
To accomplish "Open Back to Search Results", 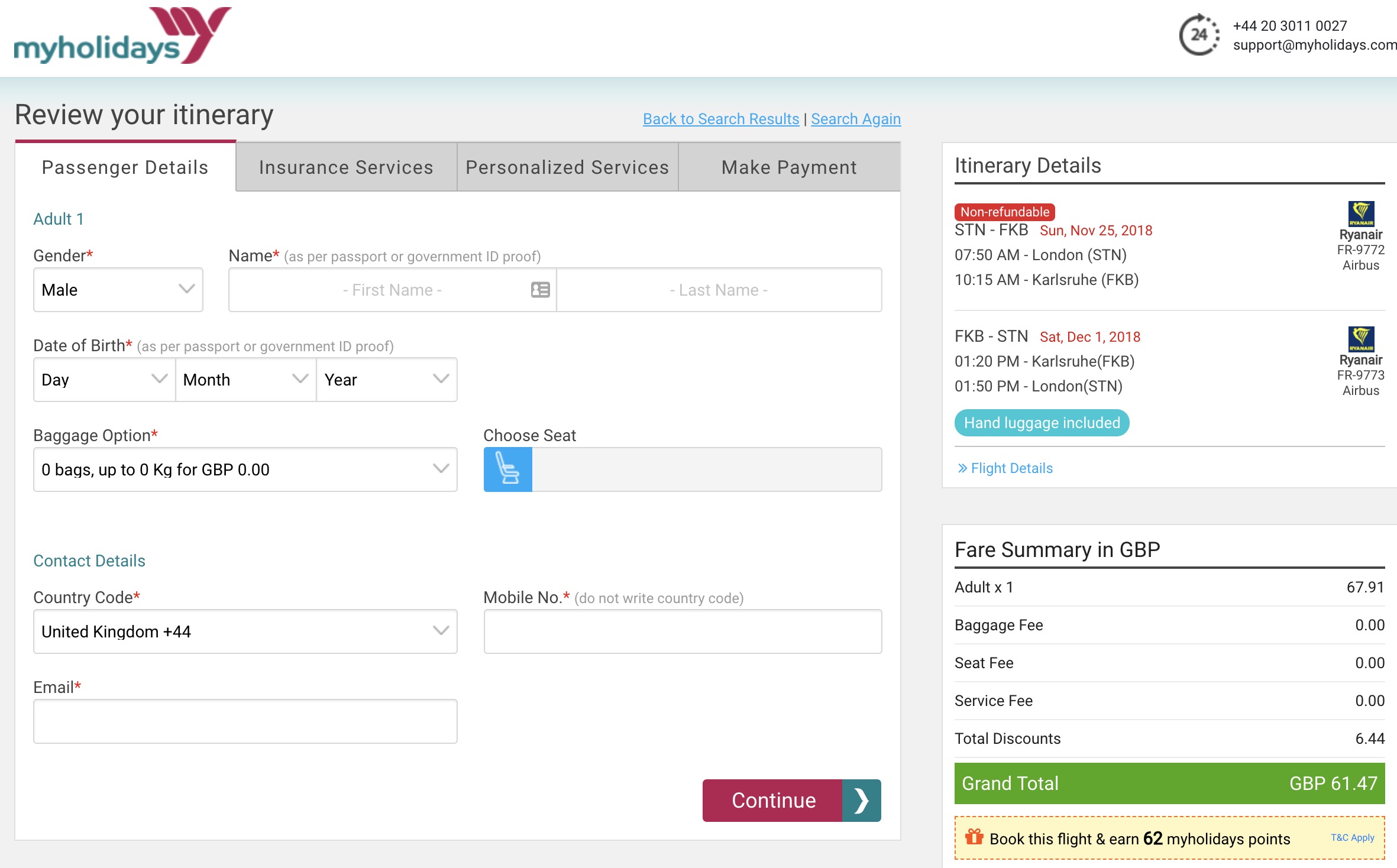I will point(720,119).
